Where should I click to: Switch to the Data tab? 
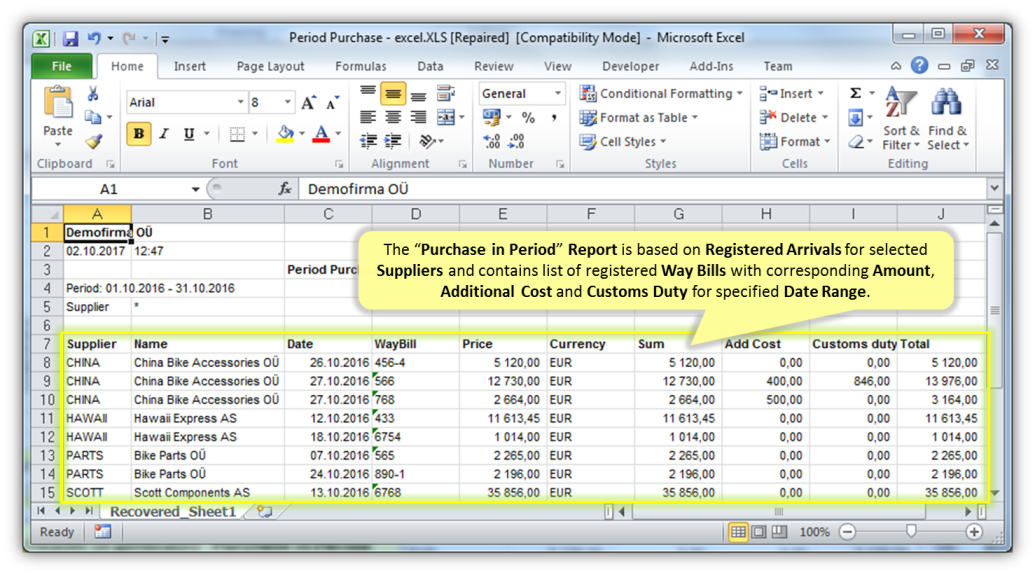tap(430, 66)
